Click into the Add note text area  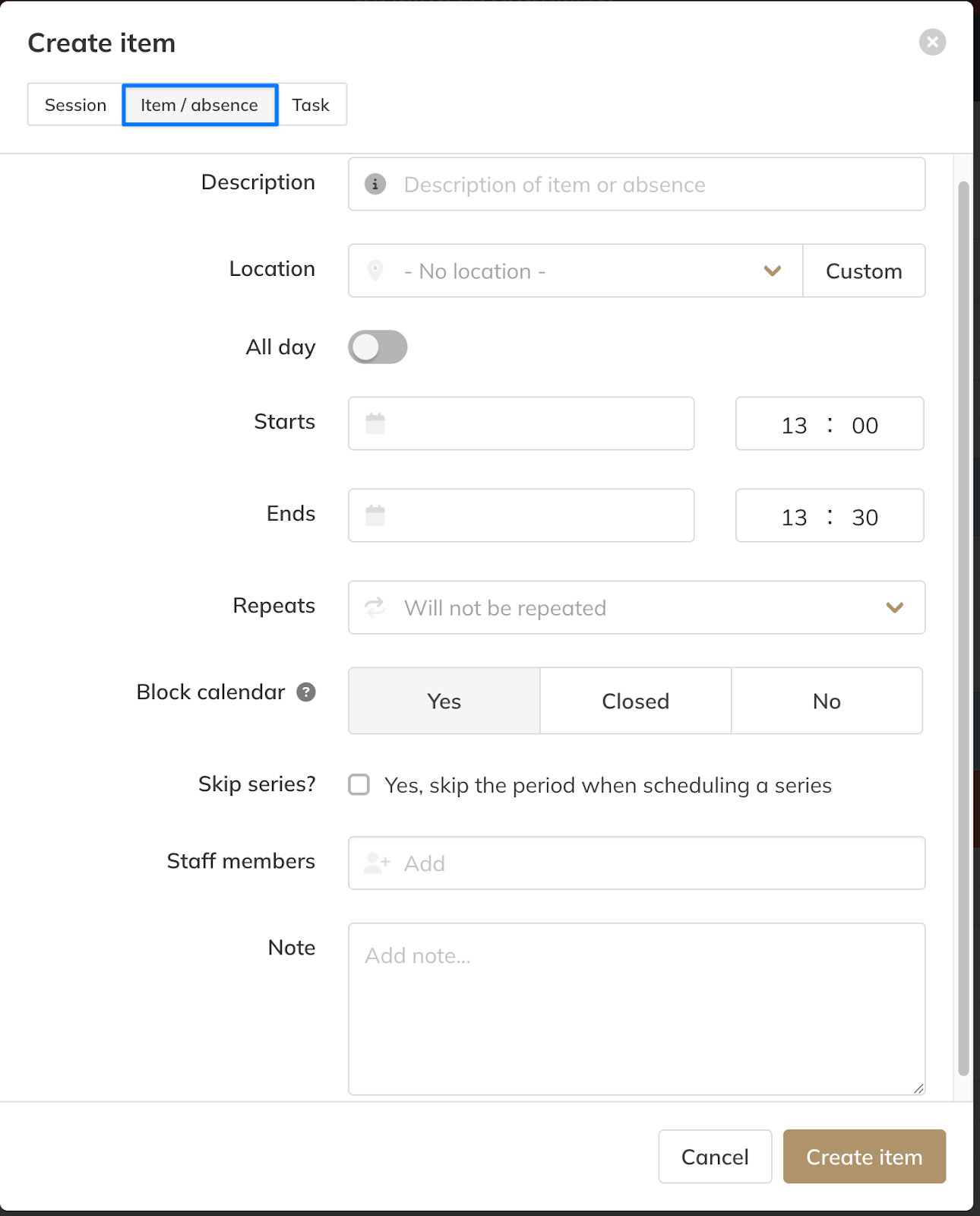[x=636, y=1009]
